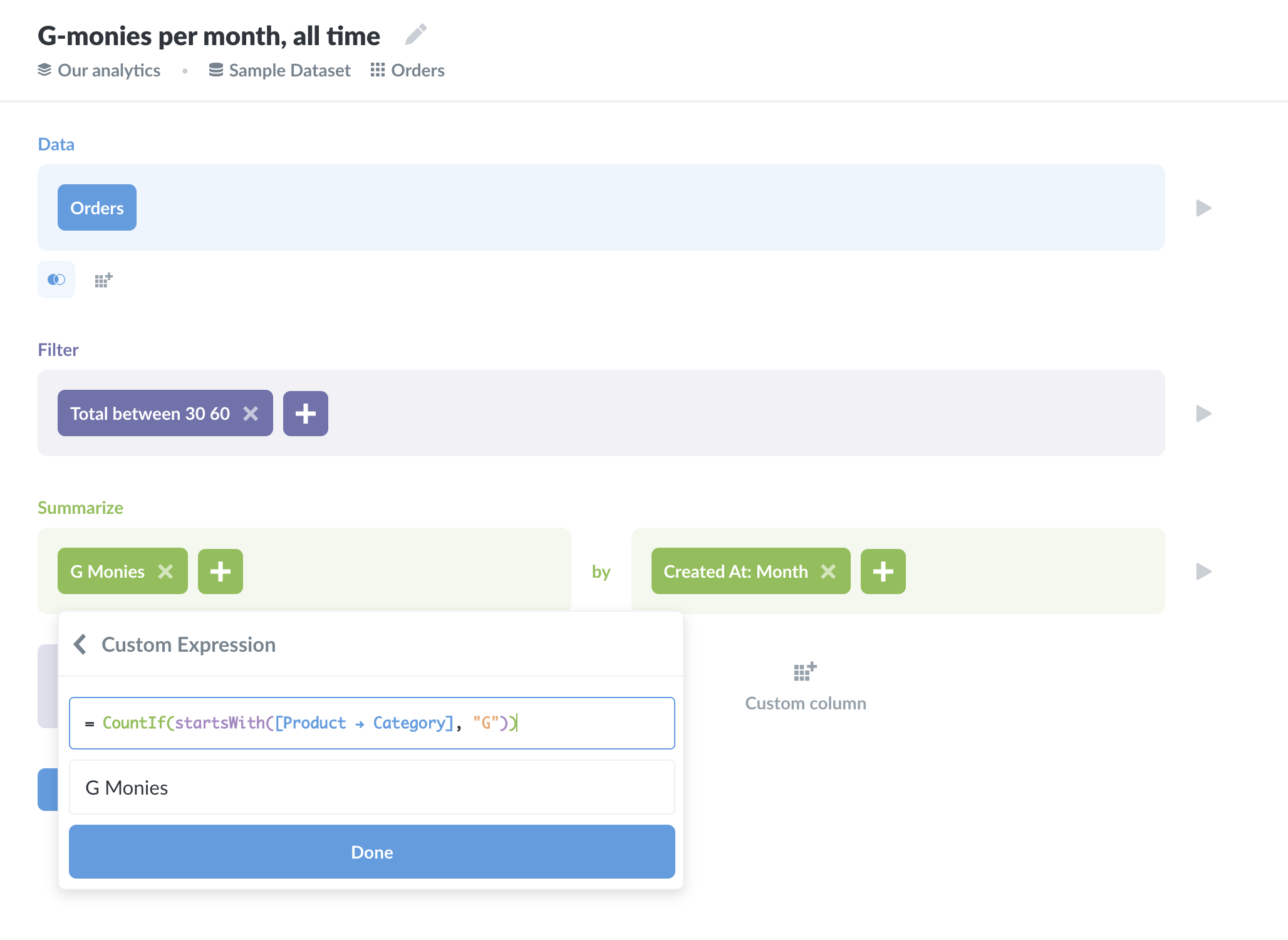Click the join data icon

[56, 279]
